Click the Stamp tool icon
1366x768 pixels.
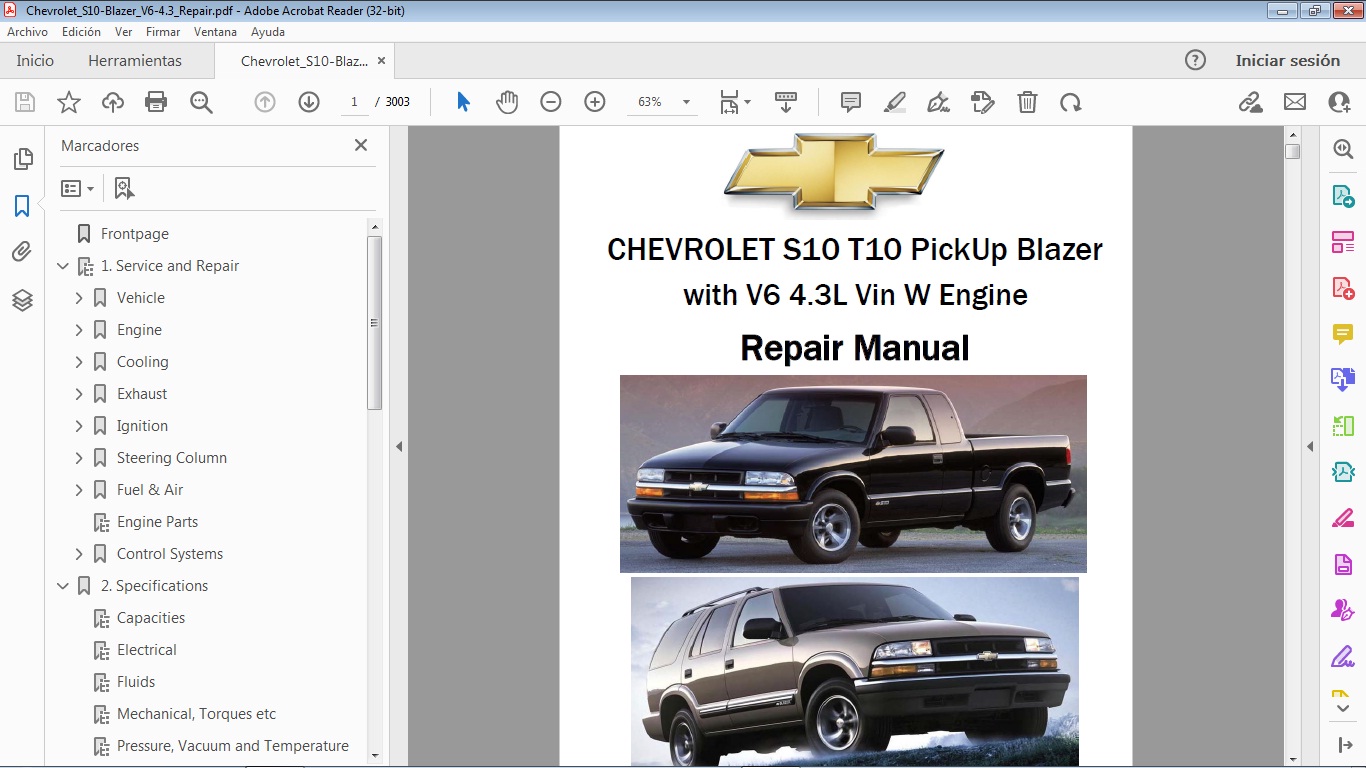click(x=983, y=101)
